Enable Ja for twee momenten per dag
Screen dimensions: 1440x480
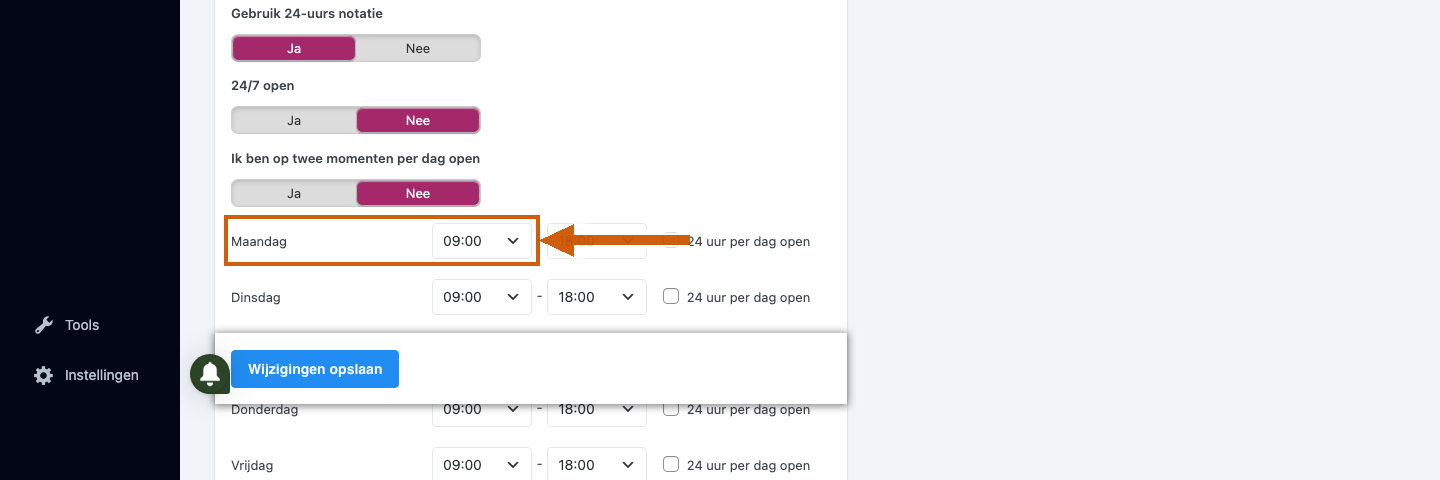[294, 193]
